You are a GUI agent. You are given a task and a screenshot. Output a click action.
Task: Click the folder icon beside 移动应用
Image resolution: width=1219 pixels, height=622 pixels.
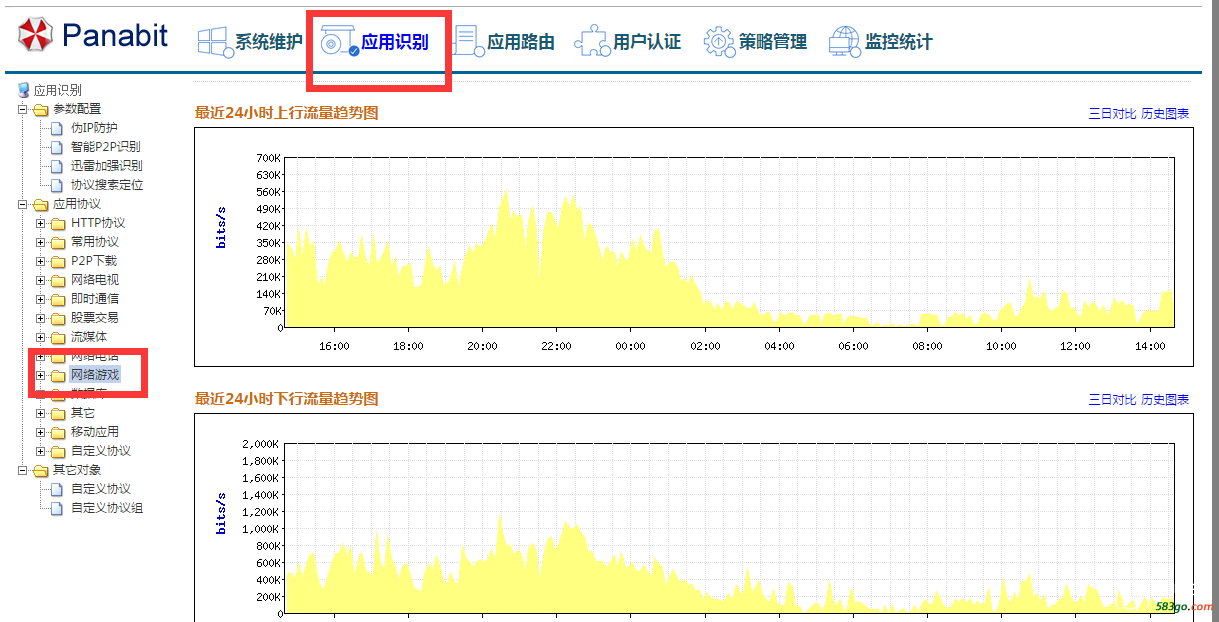pos(58,432)
